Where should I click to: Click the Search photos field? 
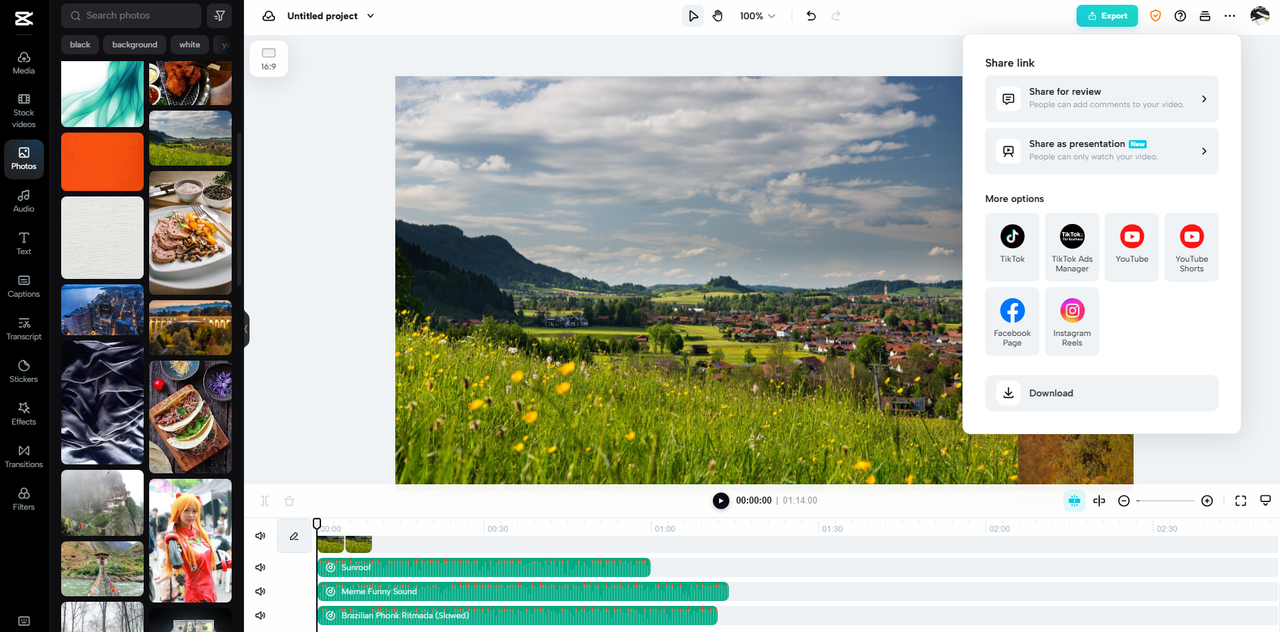131,15
